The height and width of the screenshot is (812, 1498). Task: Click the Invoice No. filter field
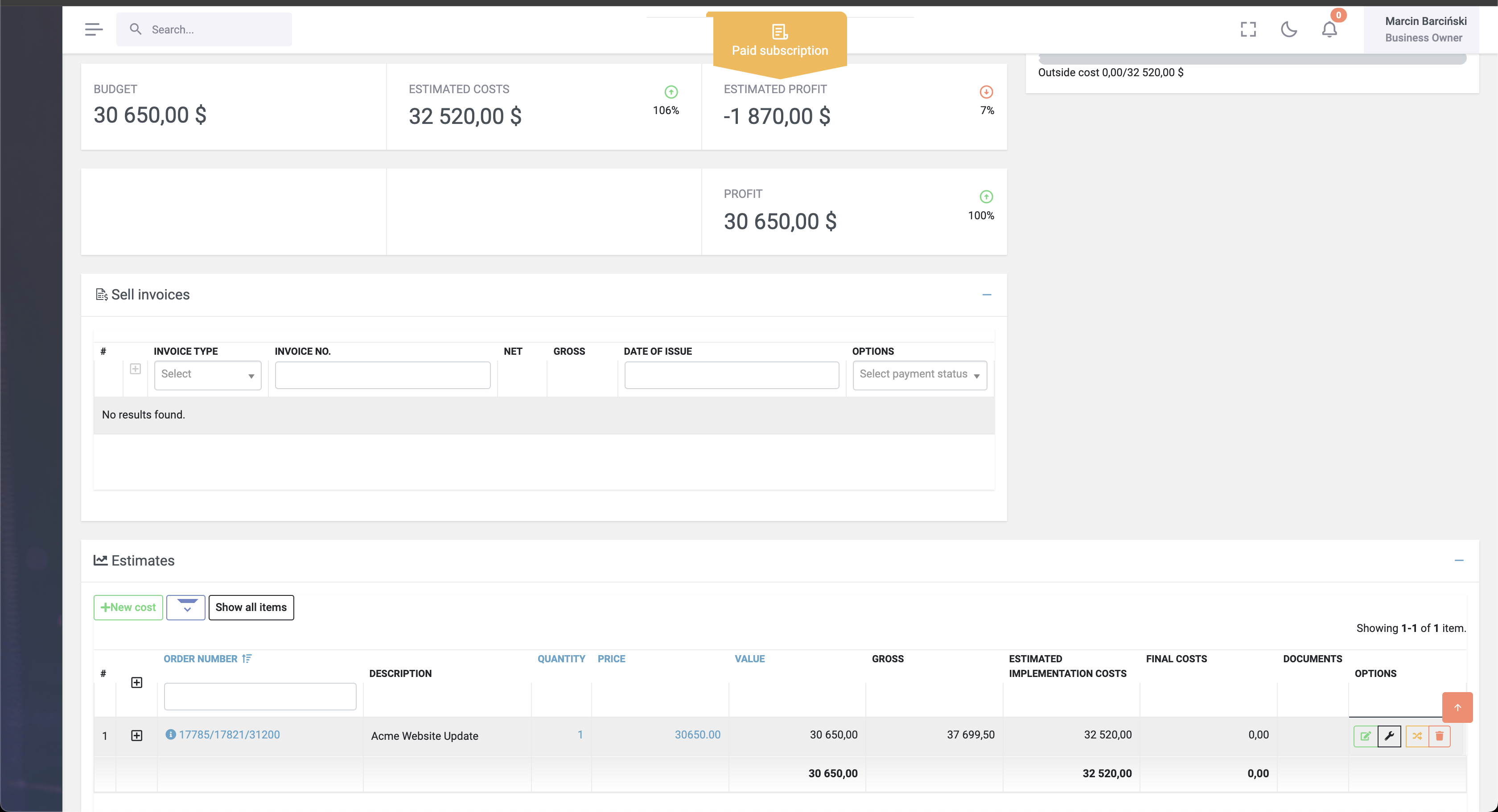click(x=383, y=375)
